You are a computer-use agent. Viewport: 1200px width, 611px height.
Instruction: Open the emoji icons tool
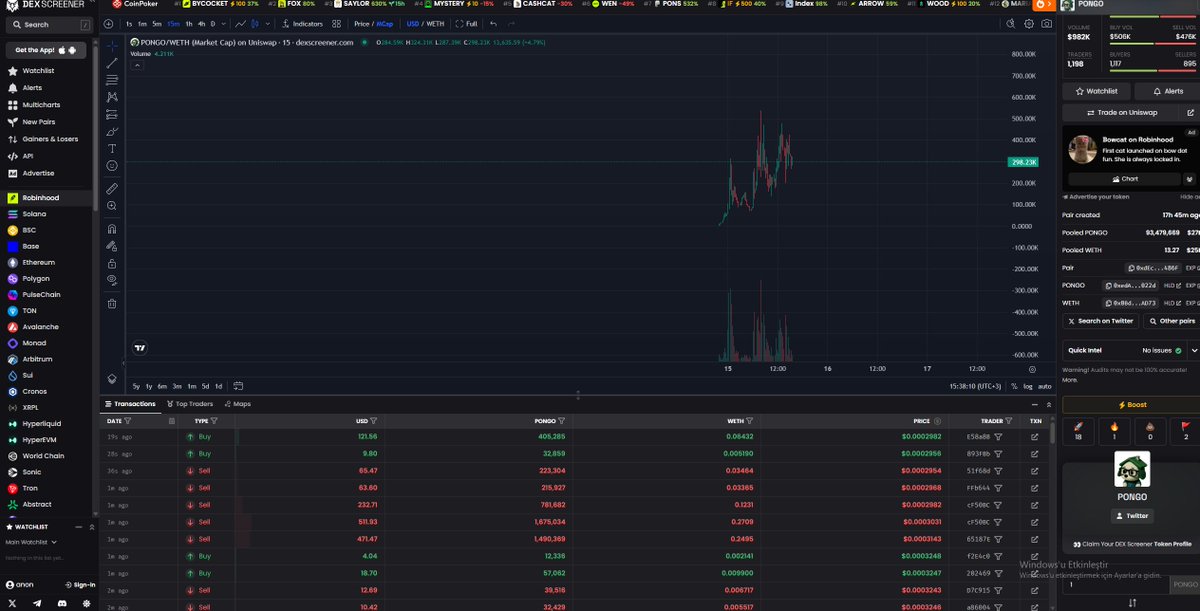(x=112, y=165)
